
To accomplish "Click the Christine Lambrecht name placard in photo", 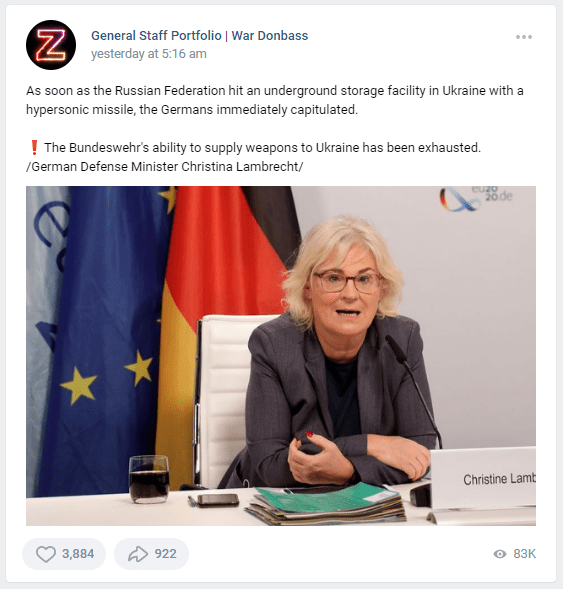I will 483,479.
